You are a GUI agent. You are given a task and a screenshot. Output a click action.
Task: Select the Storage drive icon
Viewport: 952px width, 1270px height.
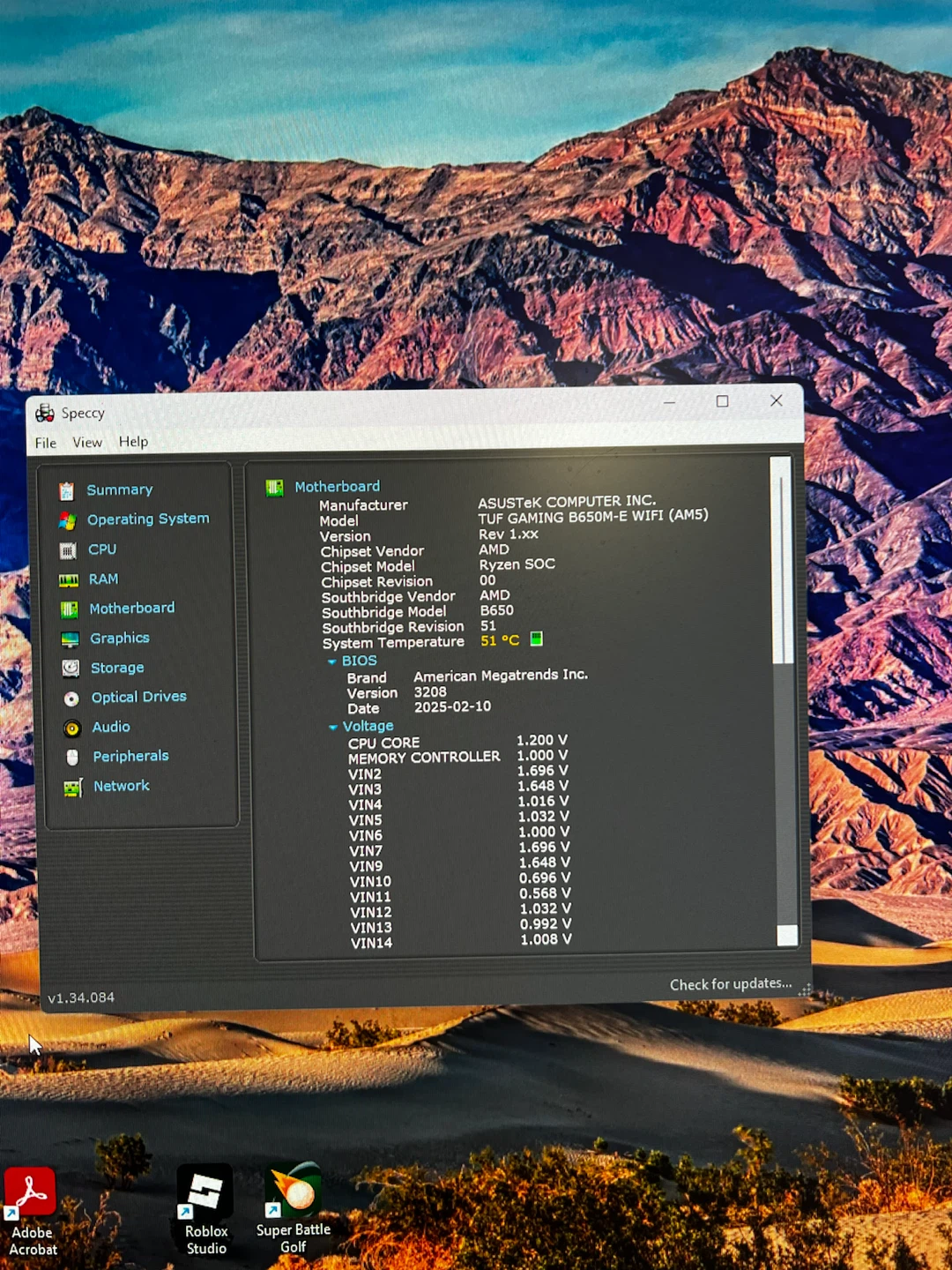[x=71, y=669]
